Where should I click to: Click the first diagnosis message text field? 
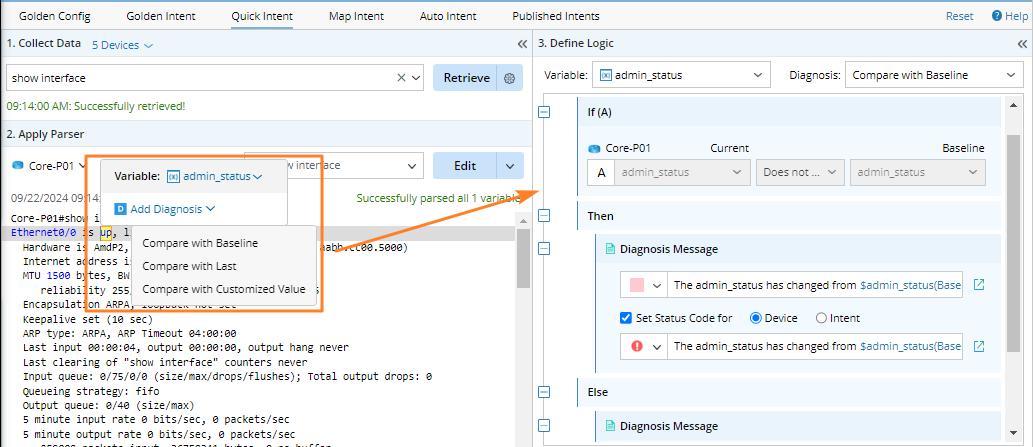tap(814, 285)
